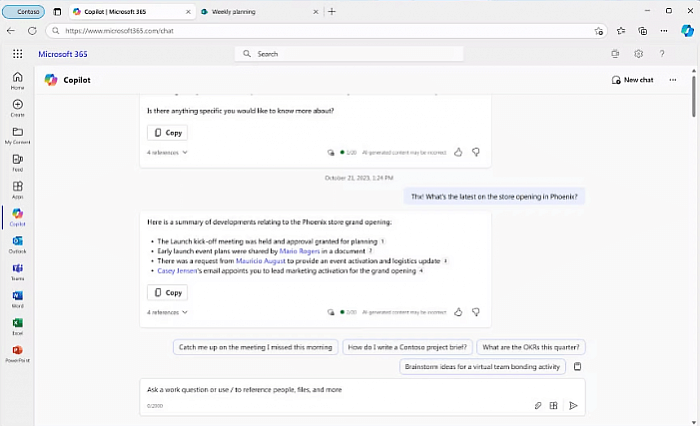700x426 pixels.
Task: Launch Outlook from the sidebar
Action: point(17,245)
